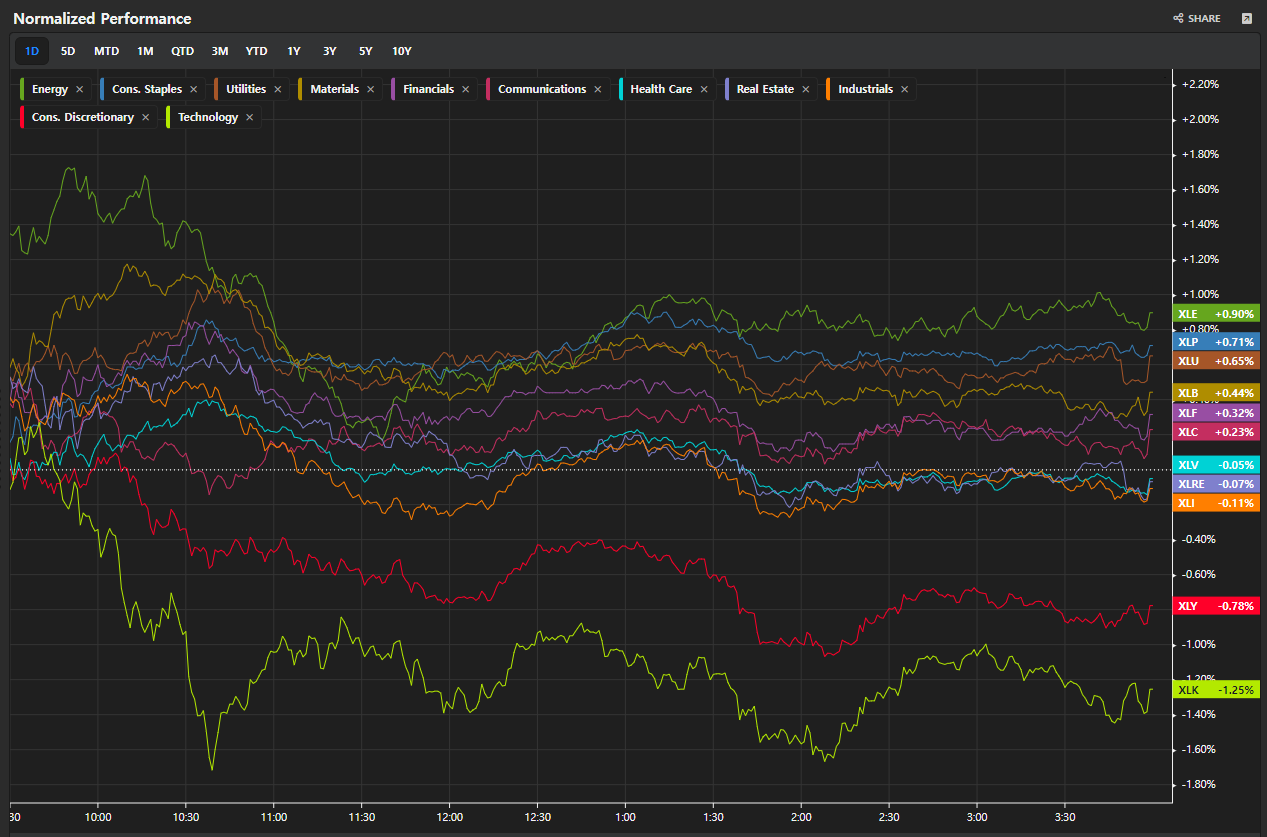Remove Health Care from comparison
Image resolution: width=1267 pixels, height=837 pixels.
704,89
